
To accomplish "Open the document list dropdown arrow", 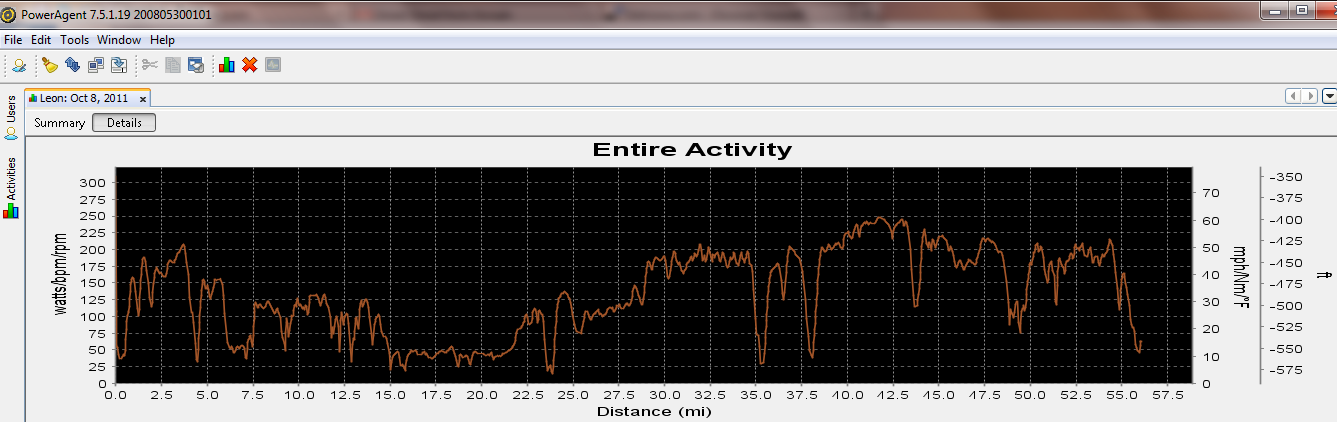I will [1329, 96].
